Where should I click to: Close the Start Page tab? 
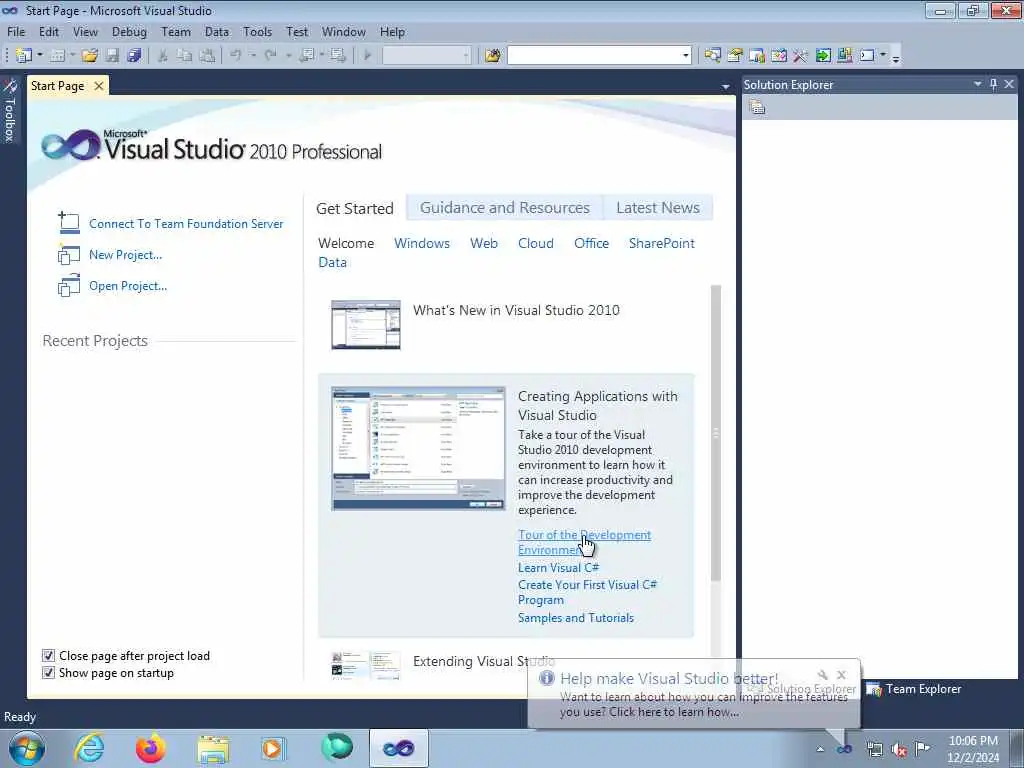[99, 86]
